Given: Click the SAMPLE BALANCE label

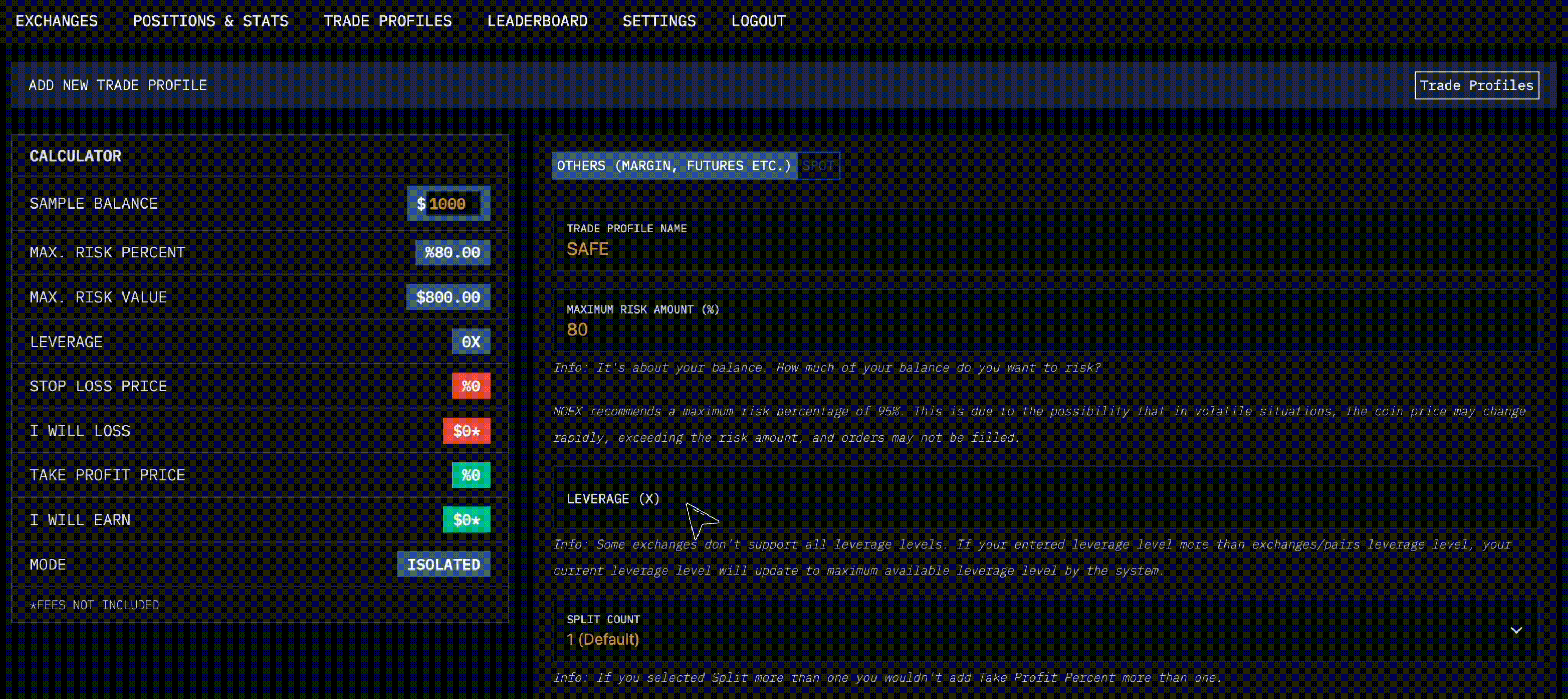Looking at the screenshot, I should click(94, 204).
